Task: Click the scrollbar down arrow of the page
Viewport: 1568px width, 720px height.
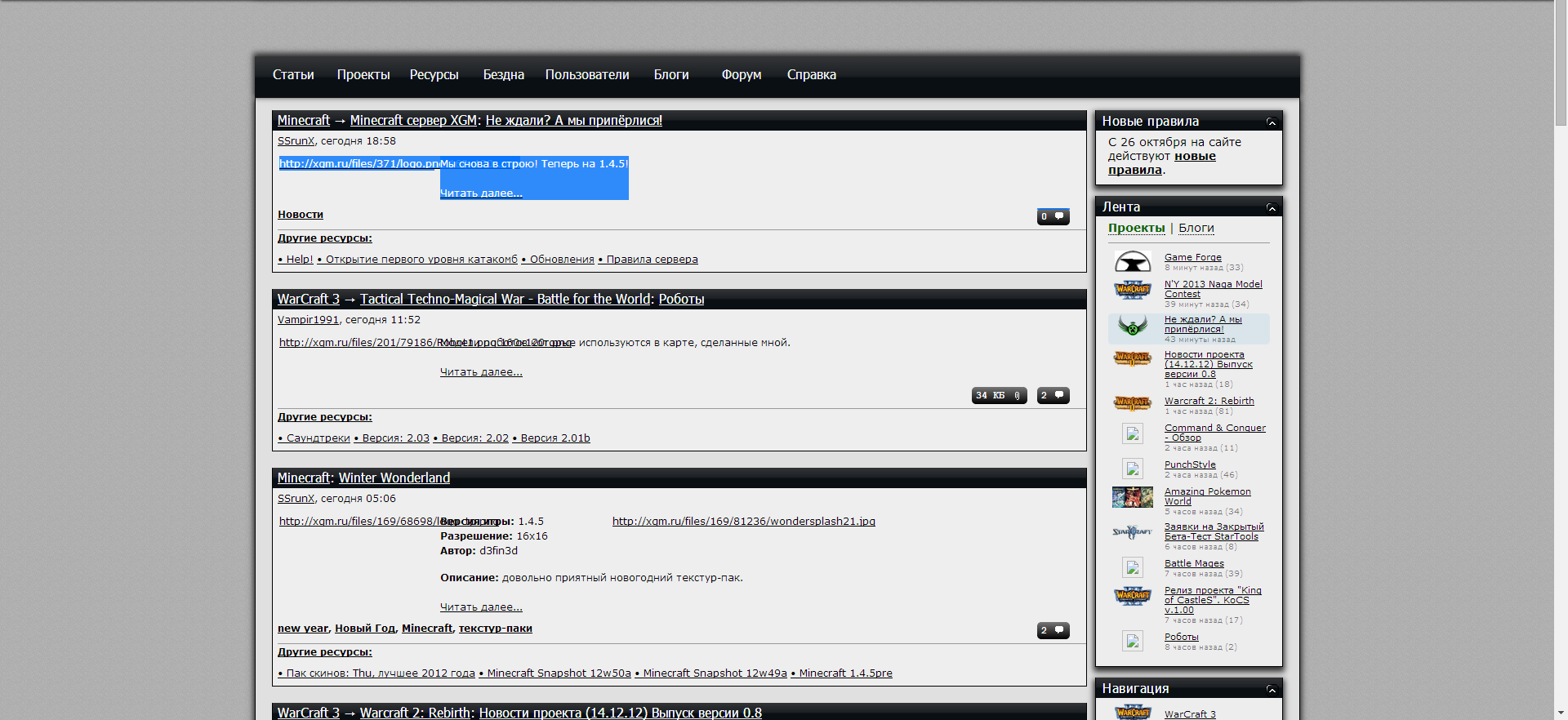Action: coord(1561,713)
